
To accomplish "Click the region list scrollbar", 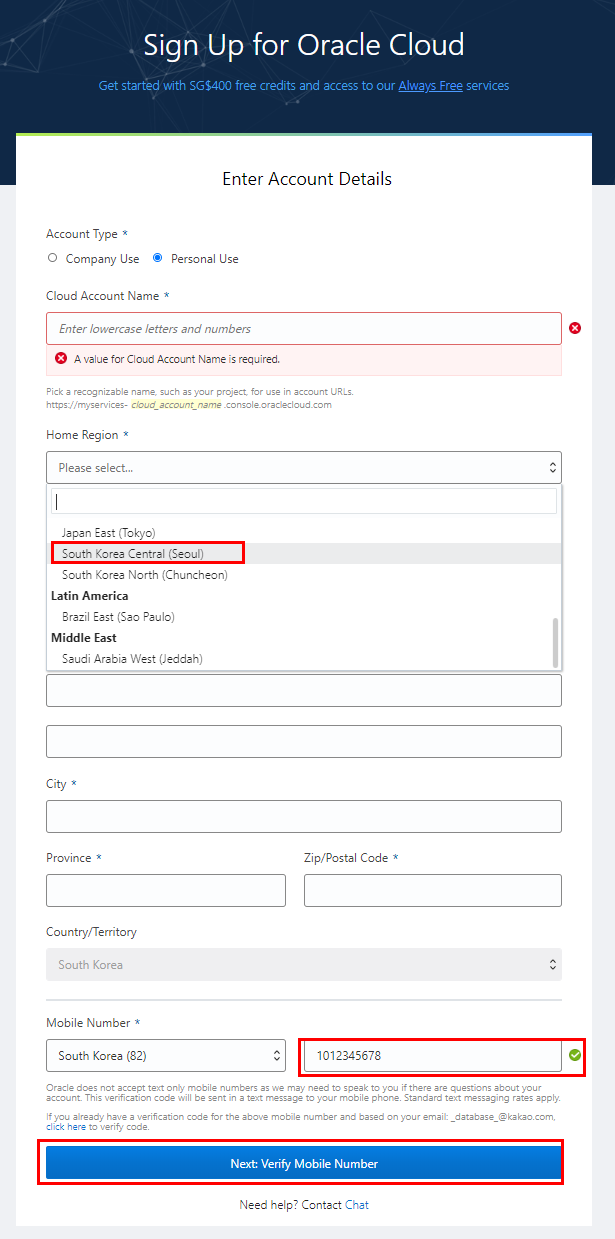I will click(556, 642).
